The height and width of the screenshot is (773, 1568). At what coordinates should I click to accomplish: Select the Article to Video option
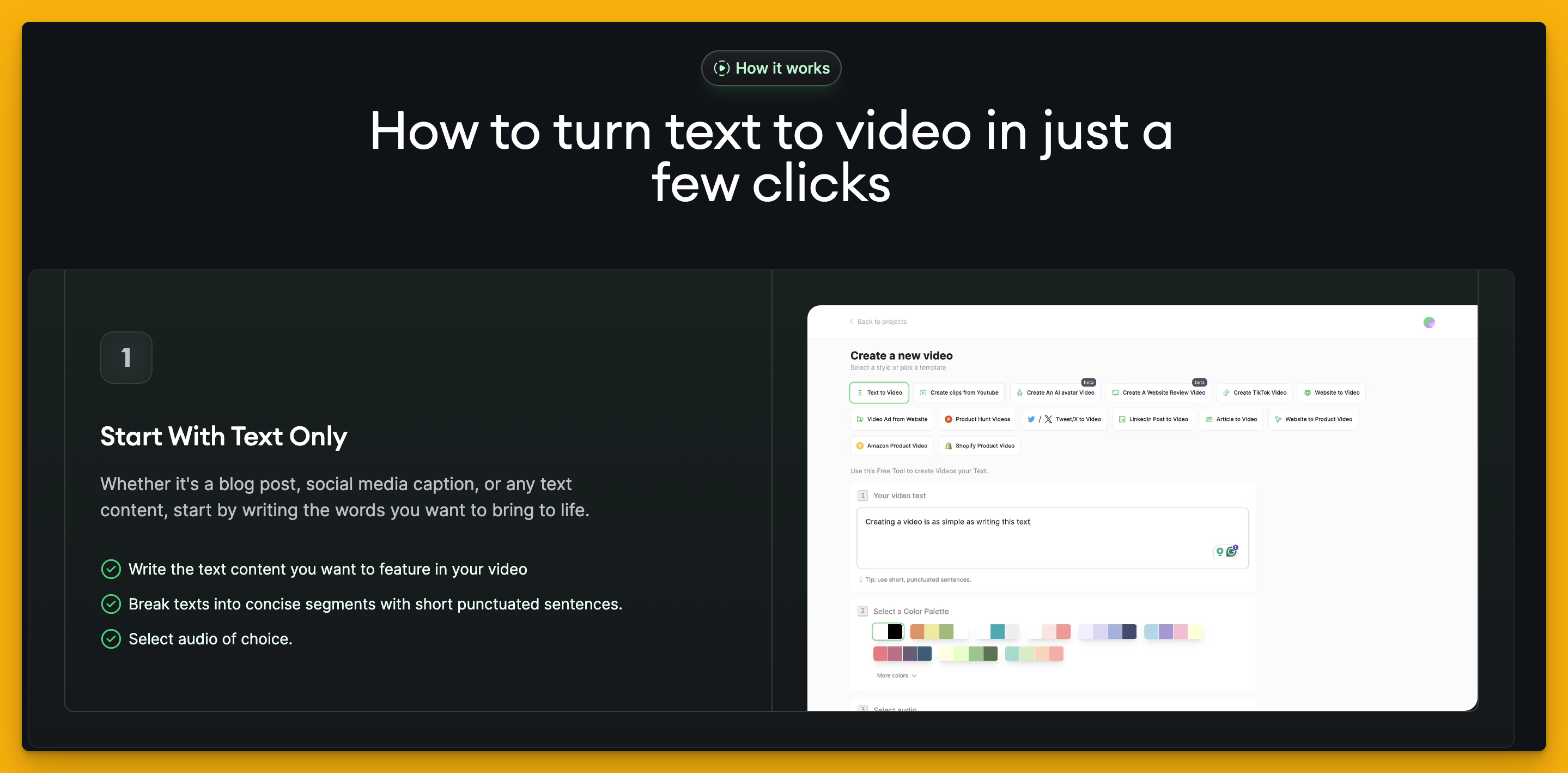click(1231, 419)
